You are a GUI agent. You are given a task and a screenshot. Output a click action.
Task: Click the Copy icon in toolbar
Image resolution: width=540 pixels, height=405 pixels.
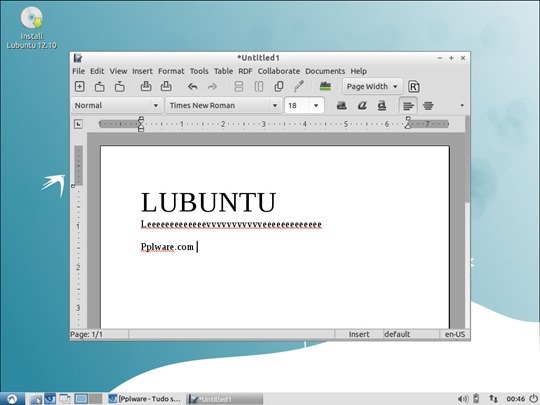pos(279,86)
